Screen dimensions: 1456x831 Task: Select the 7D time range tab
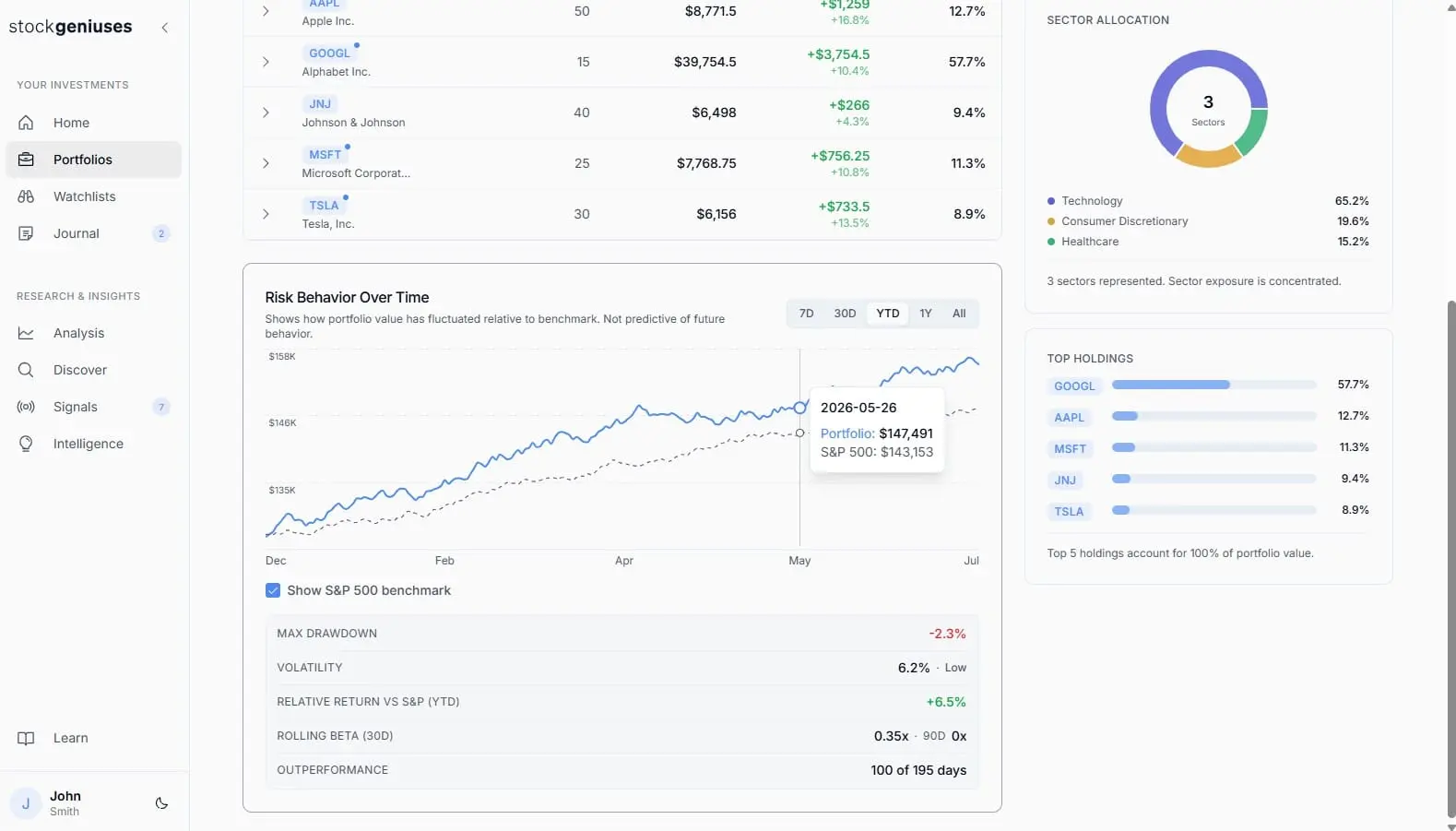(806, 314)
